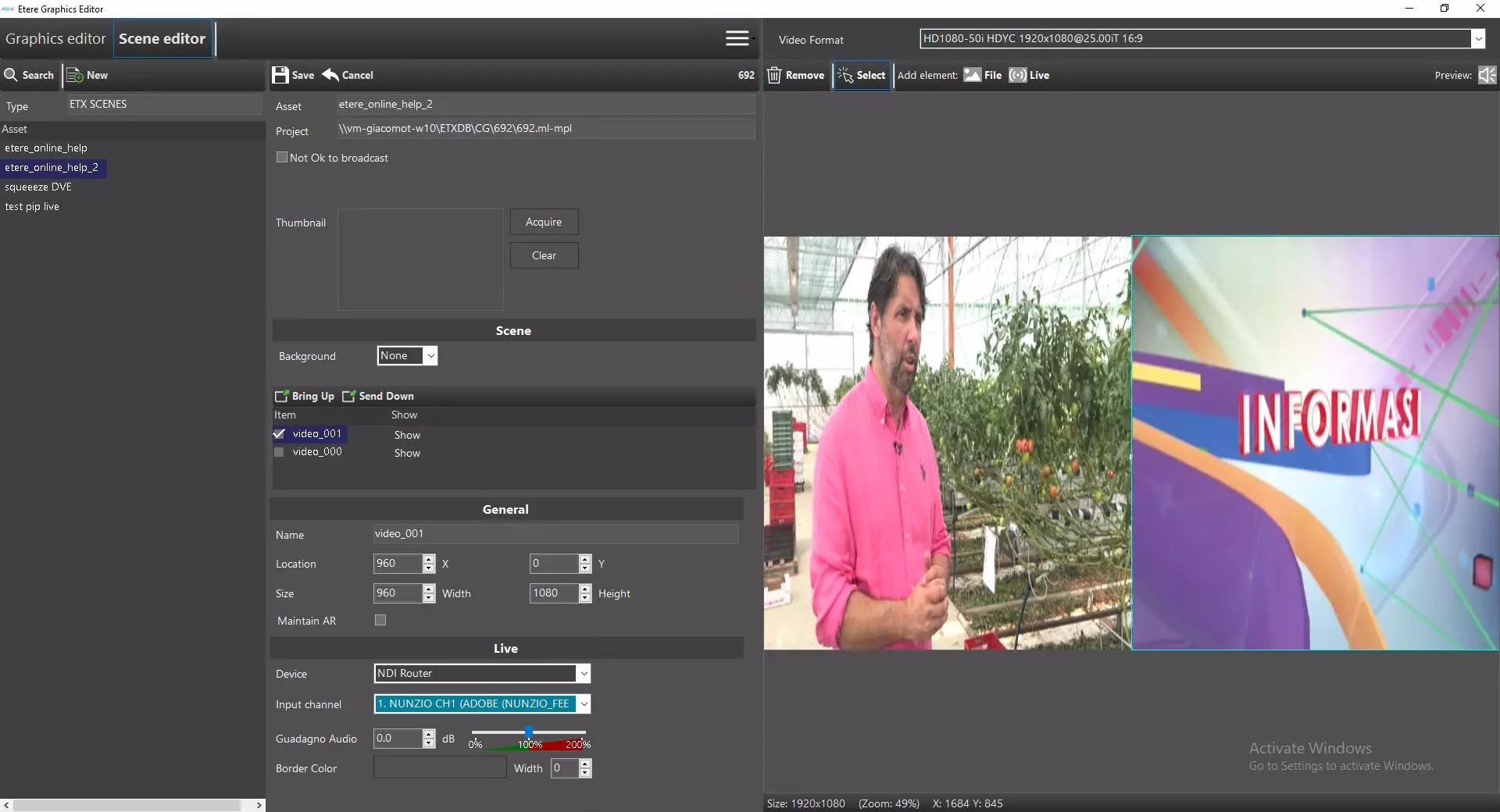Click the Guadagno Audio gain slider handle

tap(529, 732)
